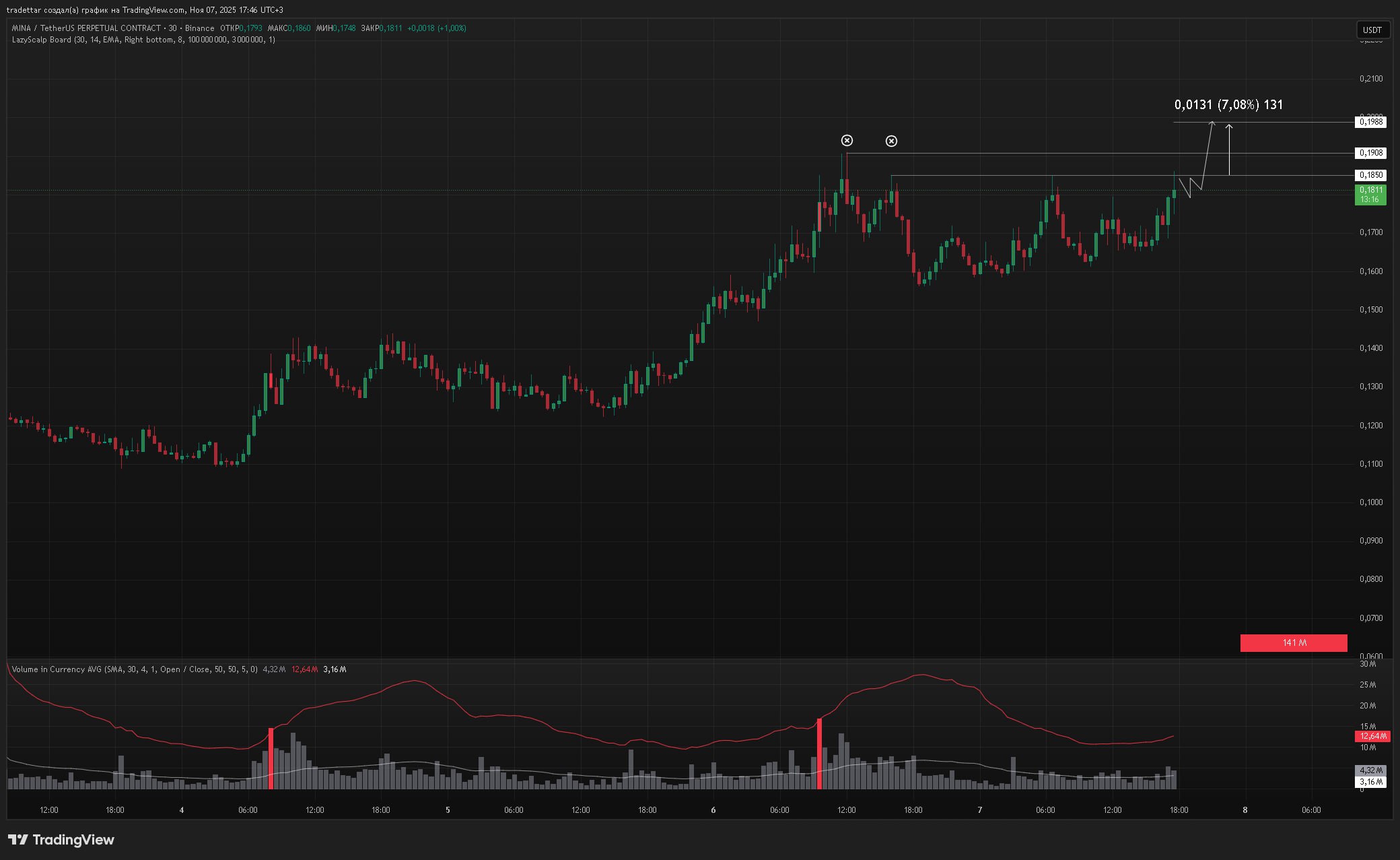Click the left circled X marker

coord(847,140)
